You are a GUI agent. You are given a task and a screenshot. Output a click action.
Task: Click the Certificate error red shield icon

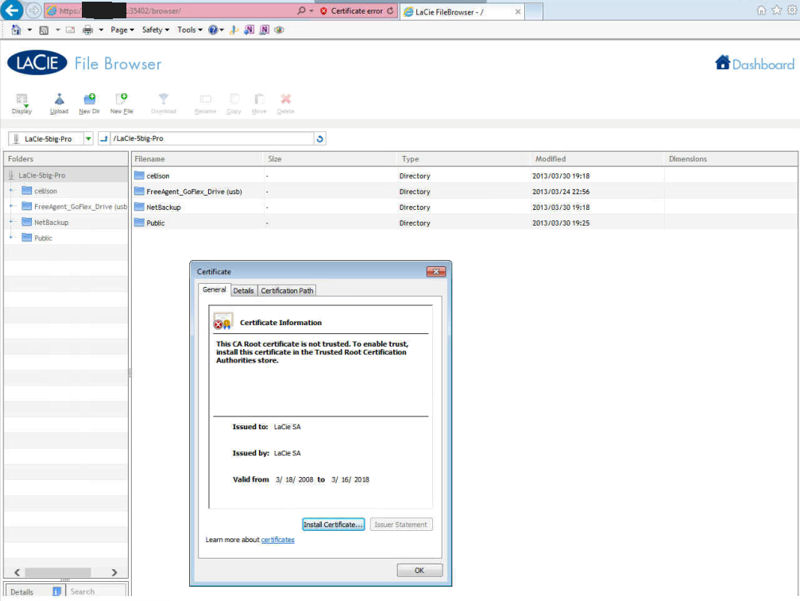click(323, 11)
